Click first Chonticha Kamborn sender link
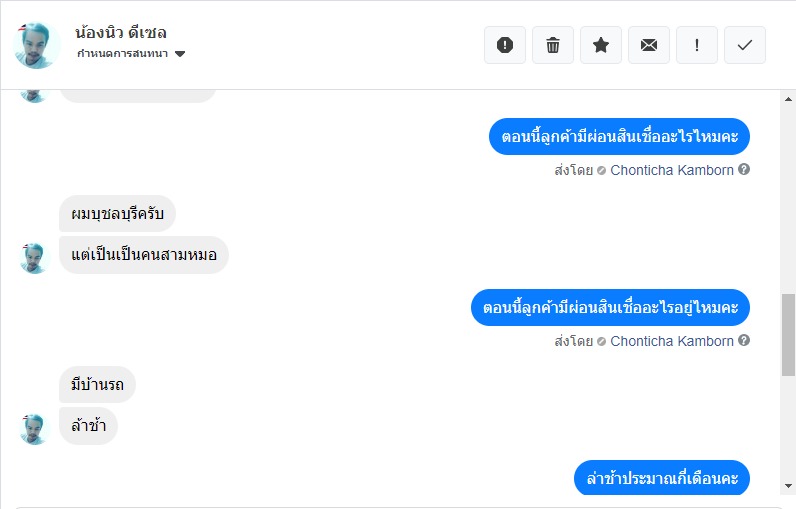The height and width of the screenshot is (509, 796). tap(672, 170)
